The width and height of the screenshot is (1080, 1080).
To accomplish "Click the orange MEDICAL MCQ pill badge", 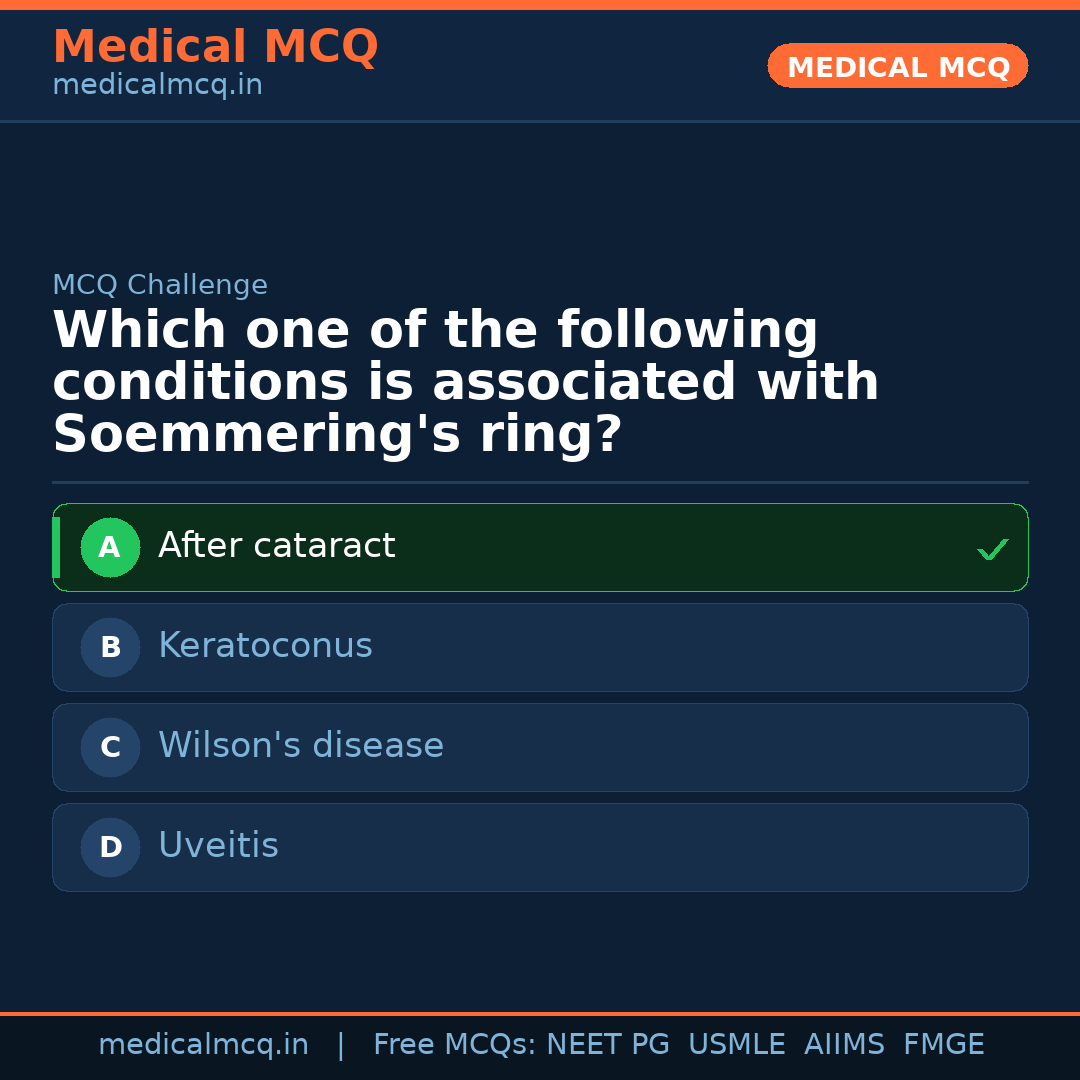I will tap(897, 66).
